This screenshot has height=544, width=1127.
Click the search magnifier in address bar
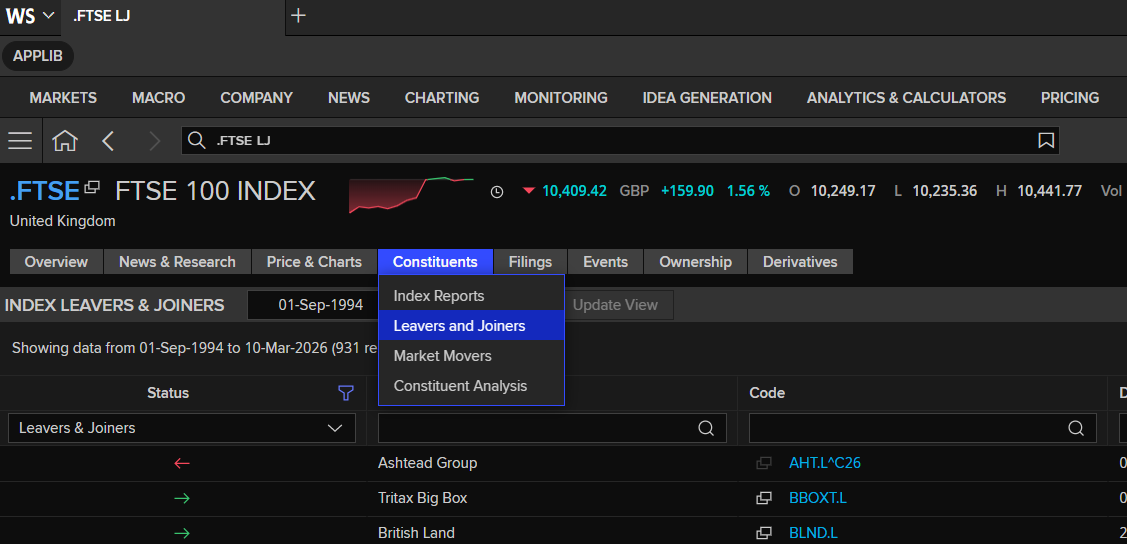tap(196, 140)
